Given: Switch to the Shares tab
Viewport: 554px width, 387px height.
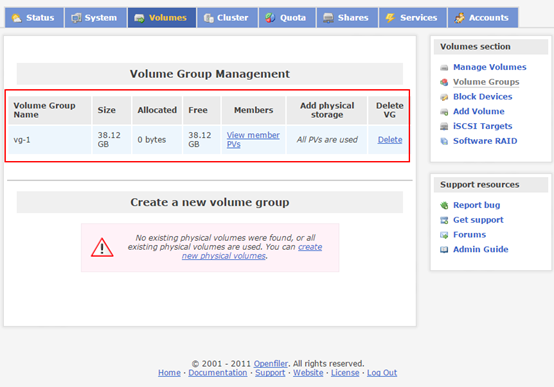Looking at the screenshot, I should click(347, 18).
